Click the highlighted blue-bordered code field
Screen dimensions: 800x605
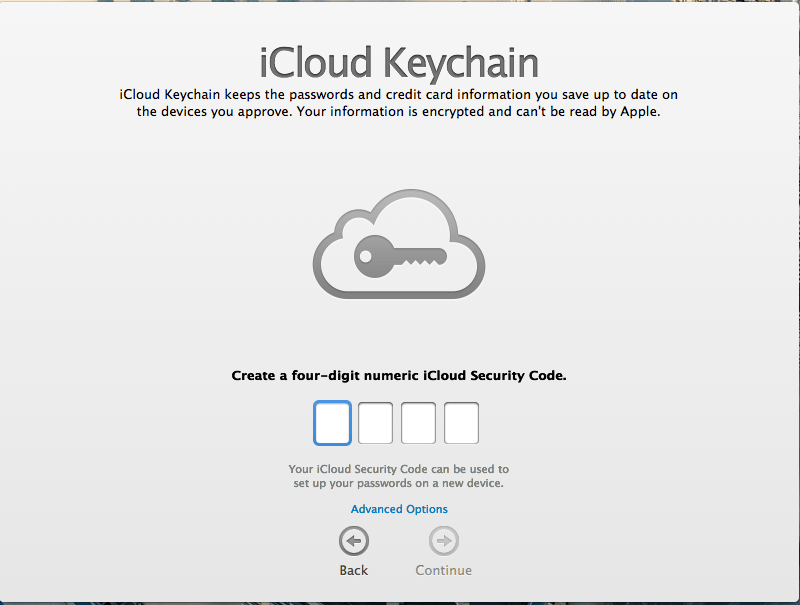331,422
